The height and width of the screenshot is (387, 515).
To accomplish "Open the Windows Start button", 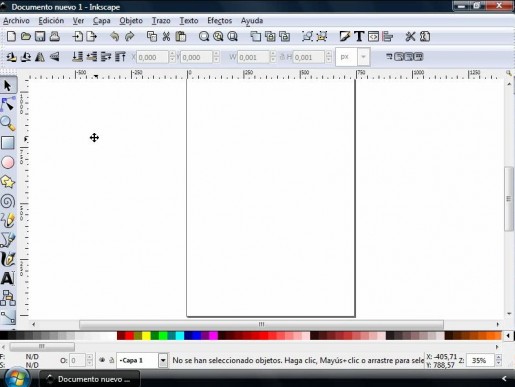I will click(17, 378).
